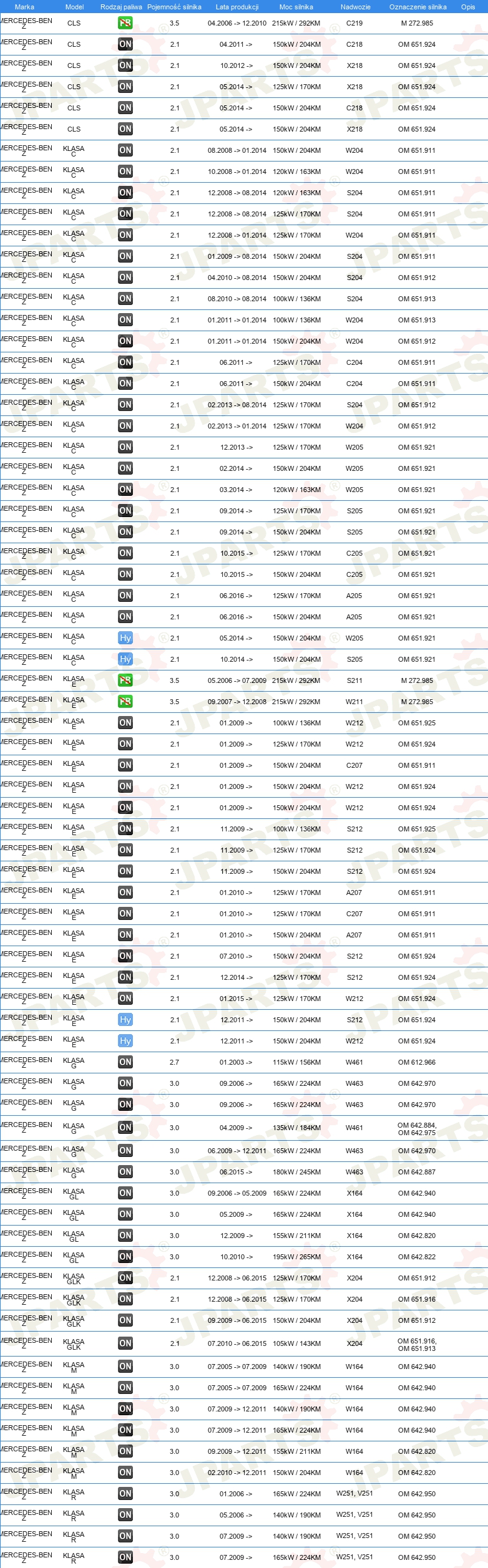Click the date range 05.2006 -> 07.2009
This screenshot has width=488, height=1568.
tap(237, 680)
